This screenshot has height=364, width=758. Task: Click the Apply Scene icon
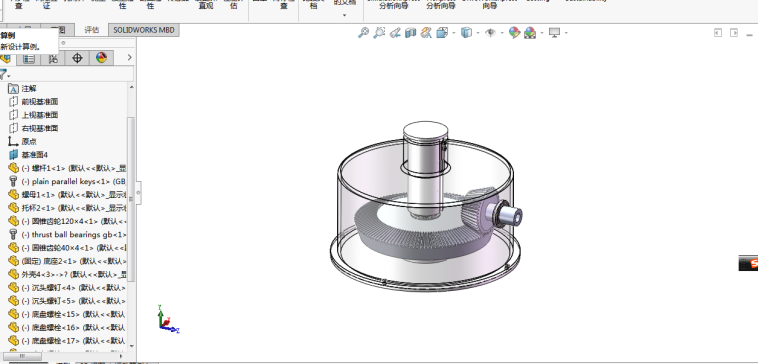point(530,33)
